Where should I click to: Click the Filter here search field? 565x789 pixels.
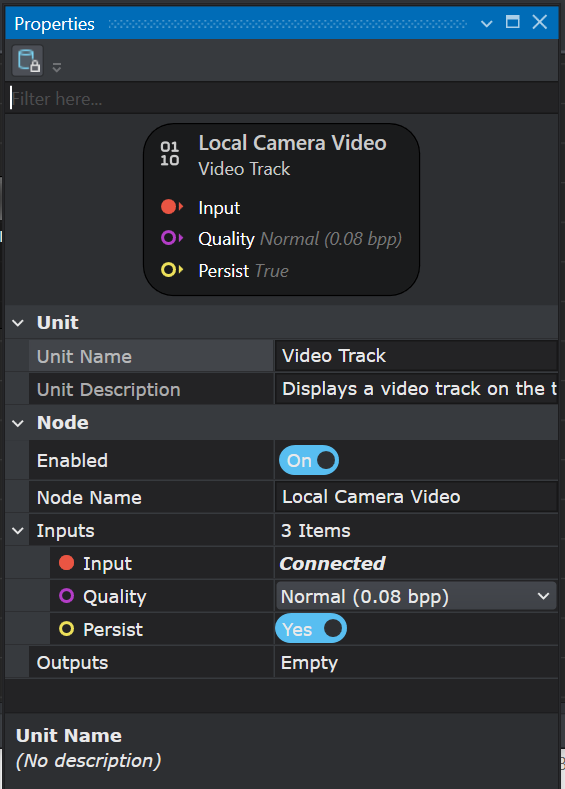(x=284, y=99)
